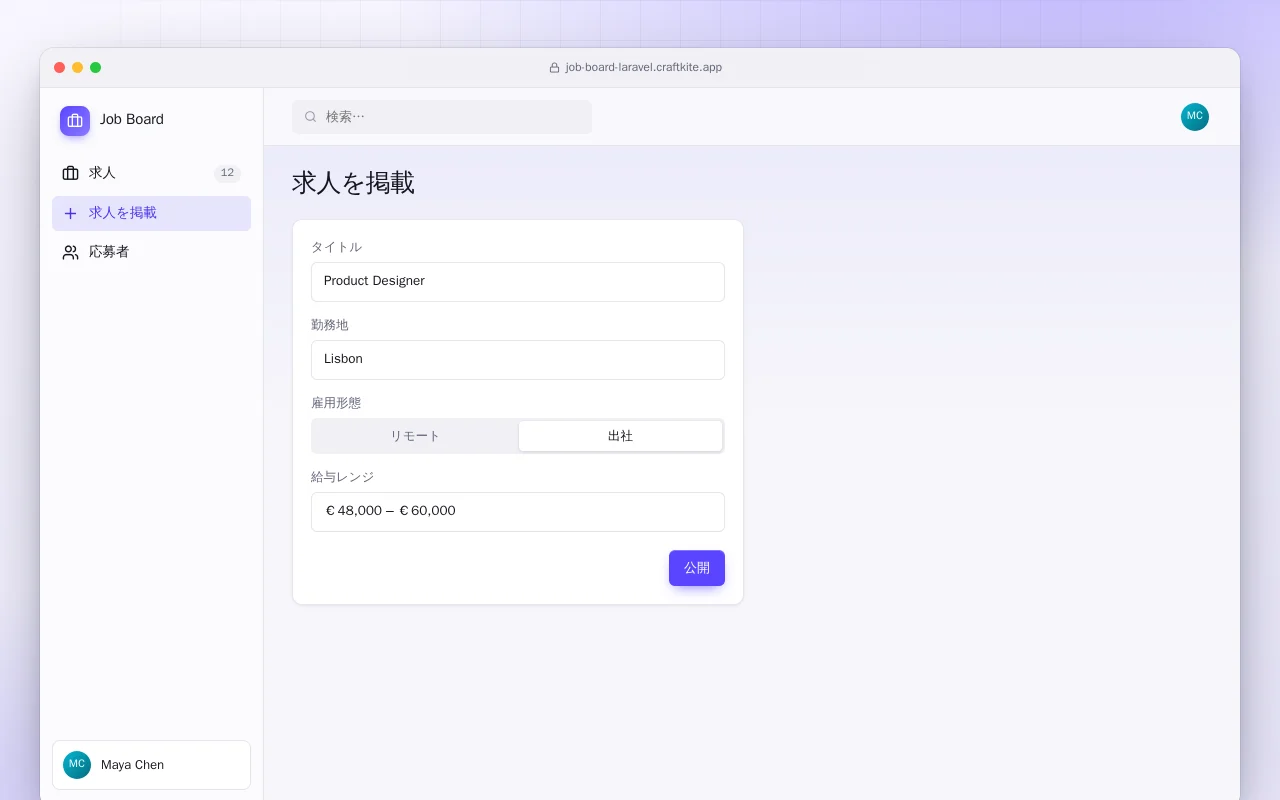Click the Job Board briefcase logo icon
The height and width of the screenshot is (800, 1280).
75,120
